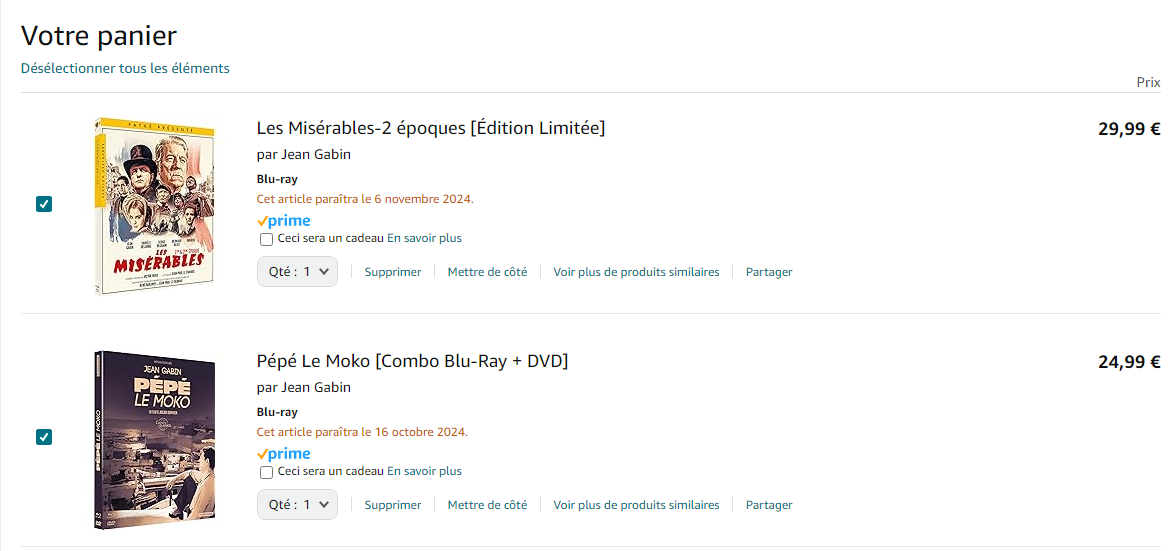View similar products for Les Misérables
1172x551 pixels.
pos(636,272)
